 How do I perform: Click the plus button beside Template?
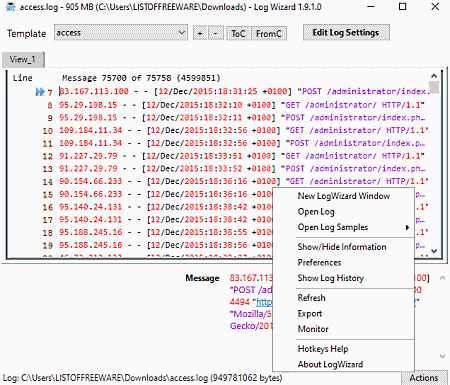pos(200,33)
